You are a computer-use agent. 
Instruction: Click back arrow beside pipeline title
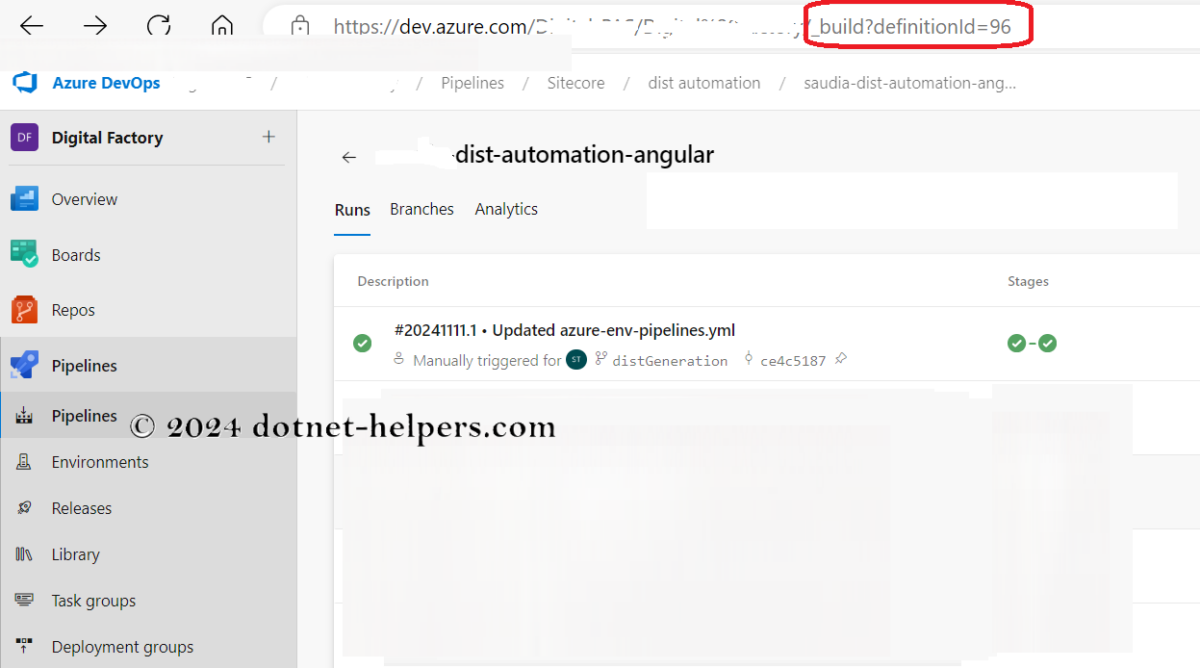(x=349, y=157)
